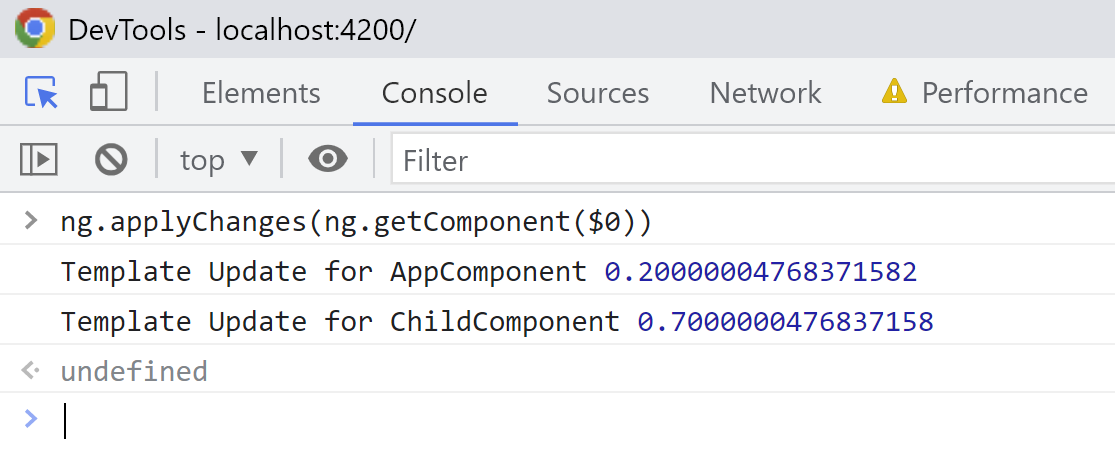The height and width of the screenshot is (462, 1115).
Task: Click the ChildComponent timing value 0.7000000476
Action: coord(785,321)
